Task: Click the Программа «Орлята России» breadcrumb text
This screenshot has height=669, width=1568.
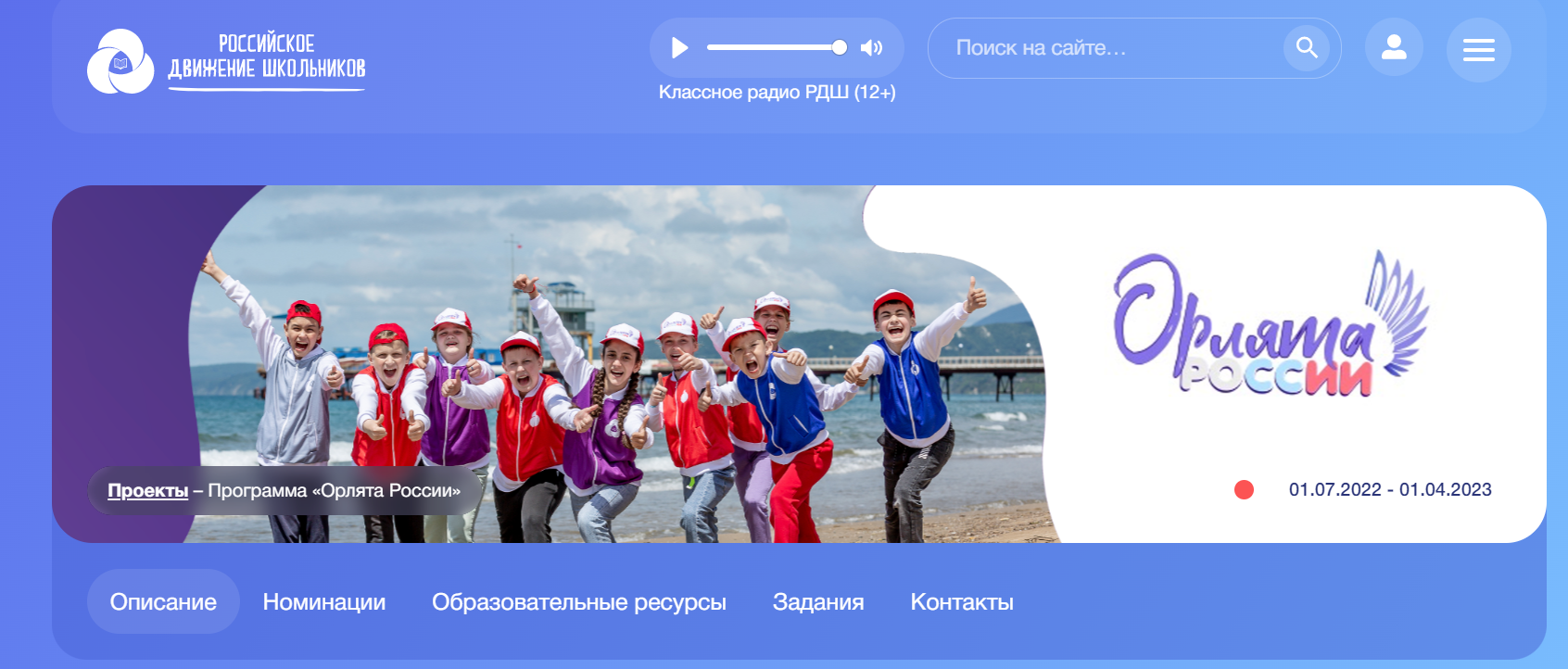Action: [x=334, y=490]
